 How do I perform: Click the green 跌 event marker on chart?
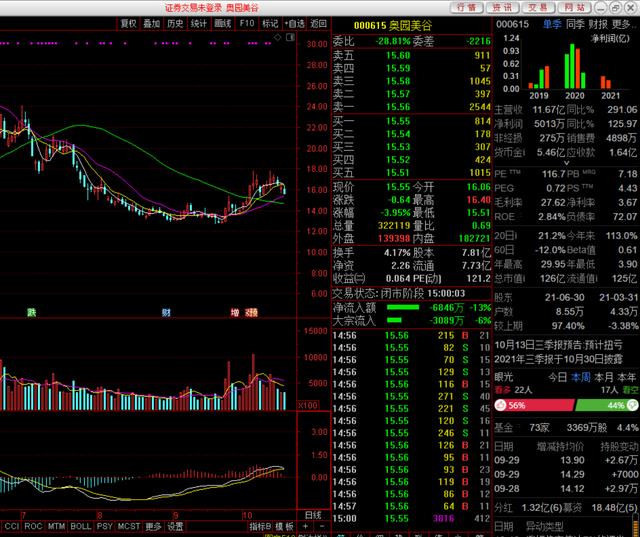(x=31, y=313)
